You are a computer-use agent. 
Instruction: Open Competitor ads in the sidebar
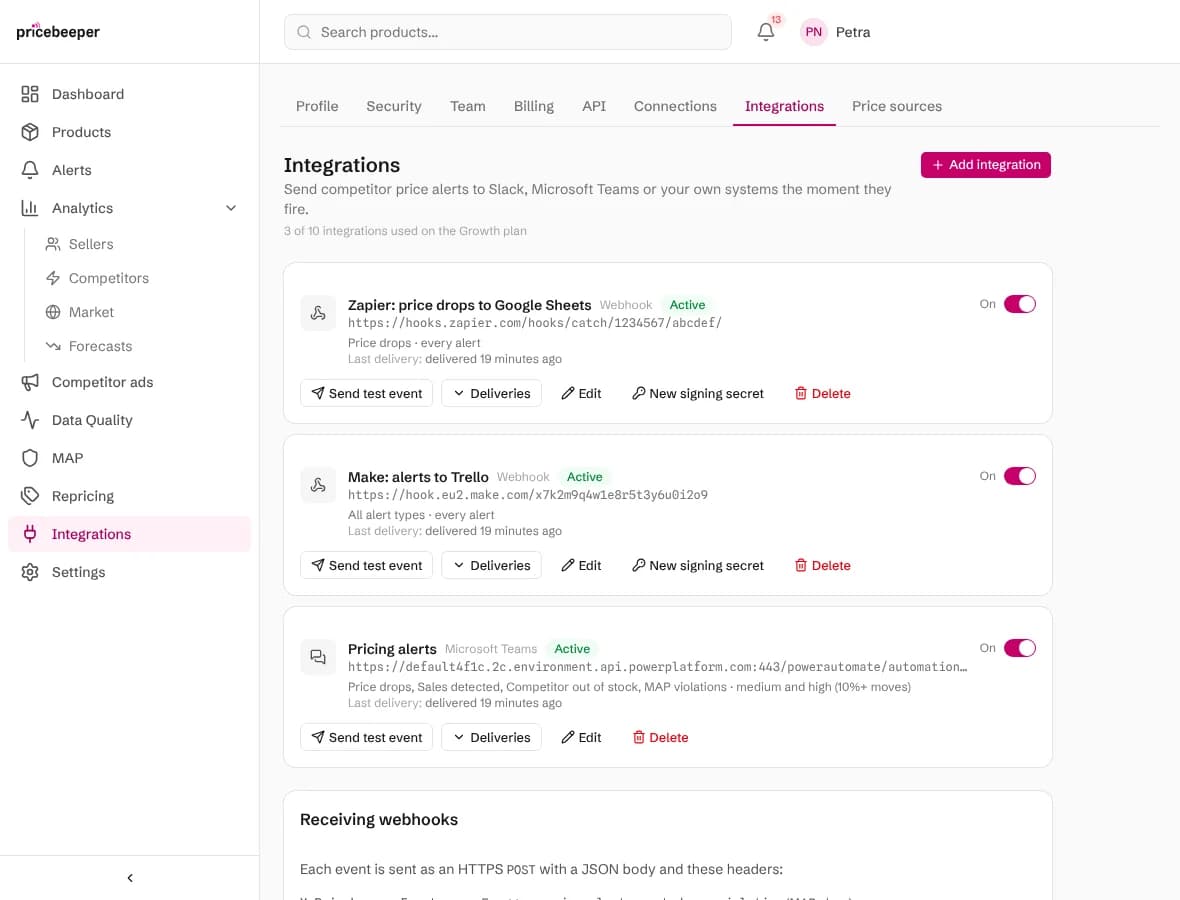[129, 382]
